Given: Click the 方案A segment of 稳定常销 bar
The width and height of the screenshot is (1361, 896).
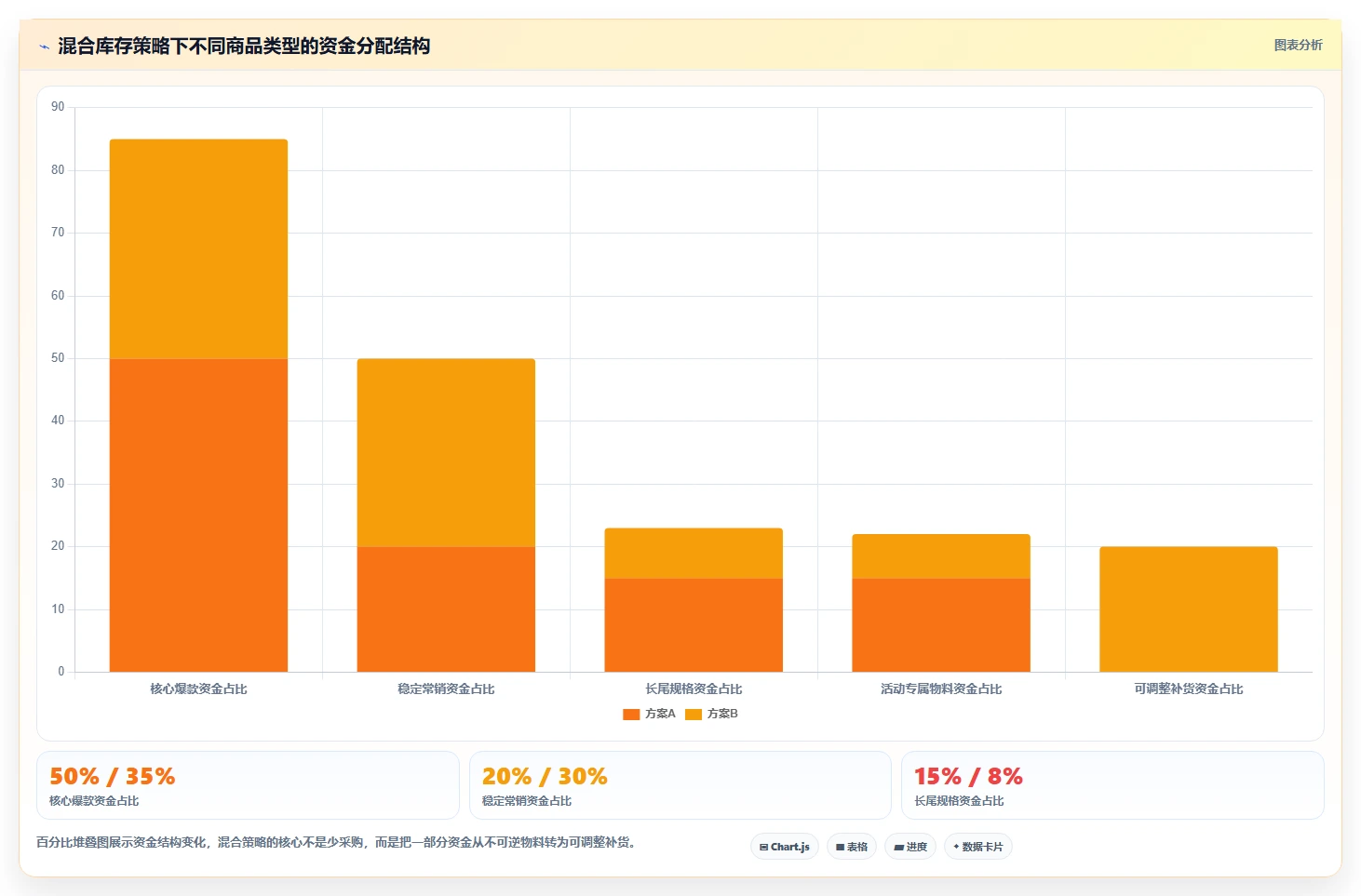Looking at the screenshot, I should click(x=446, y=608).
